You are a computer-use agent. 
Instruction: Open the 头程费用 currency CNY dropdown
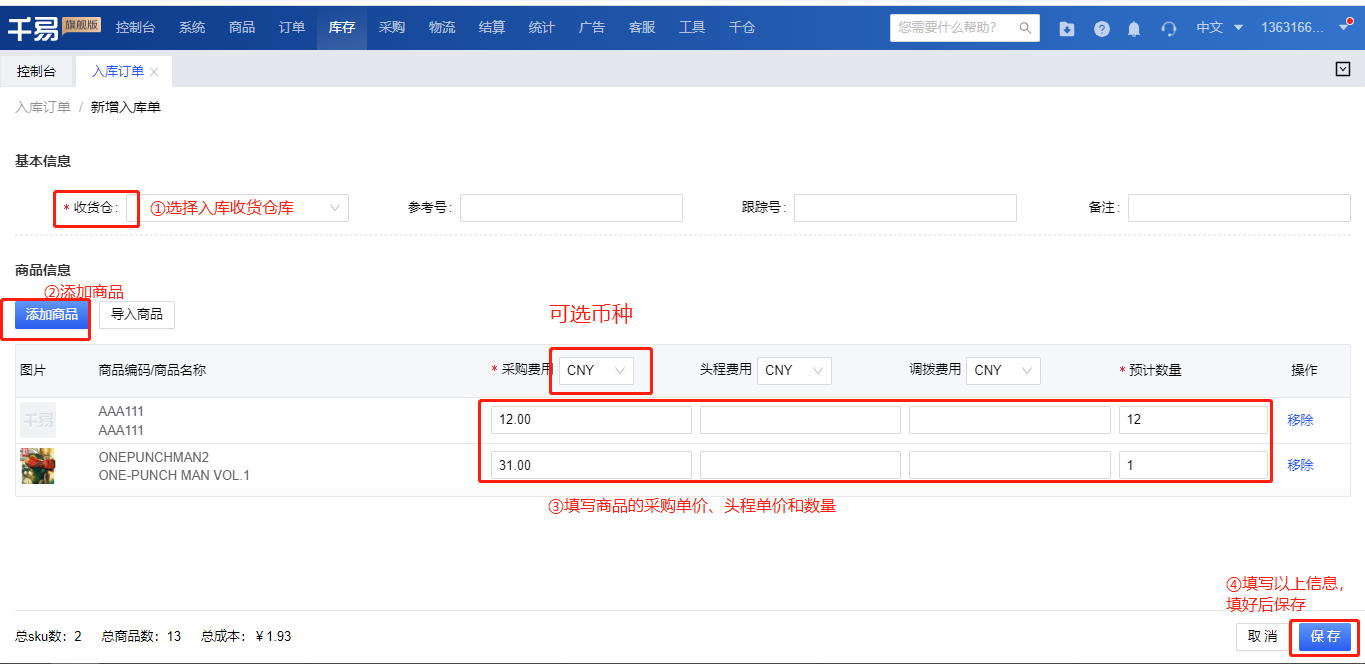[x=794, y=370]
